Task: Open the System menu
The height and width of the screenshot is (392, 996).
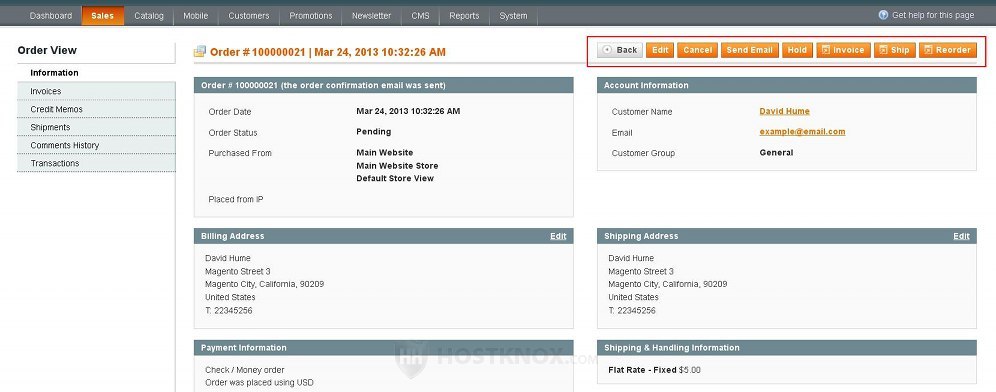Action: (x=513, y=16)
